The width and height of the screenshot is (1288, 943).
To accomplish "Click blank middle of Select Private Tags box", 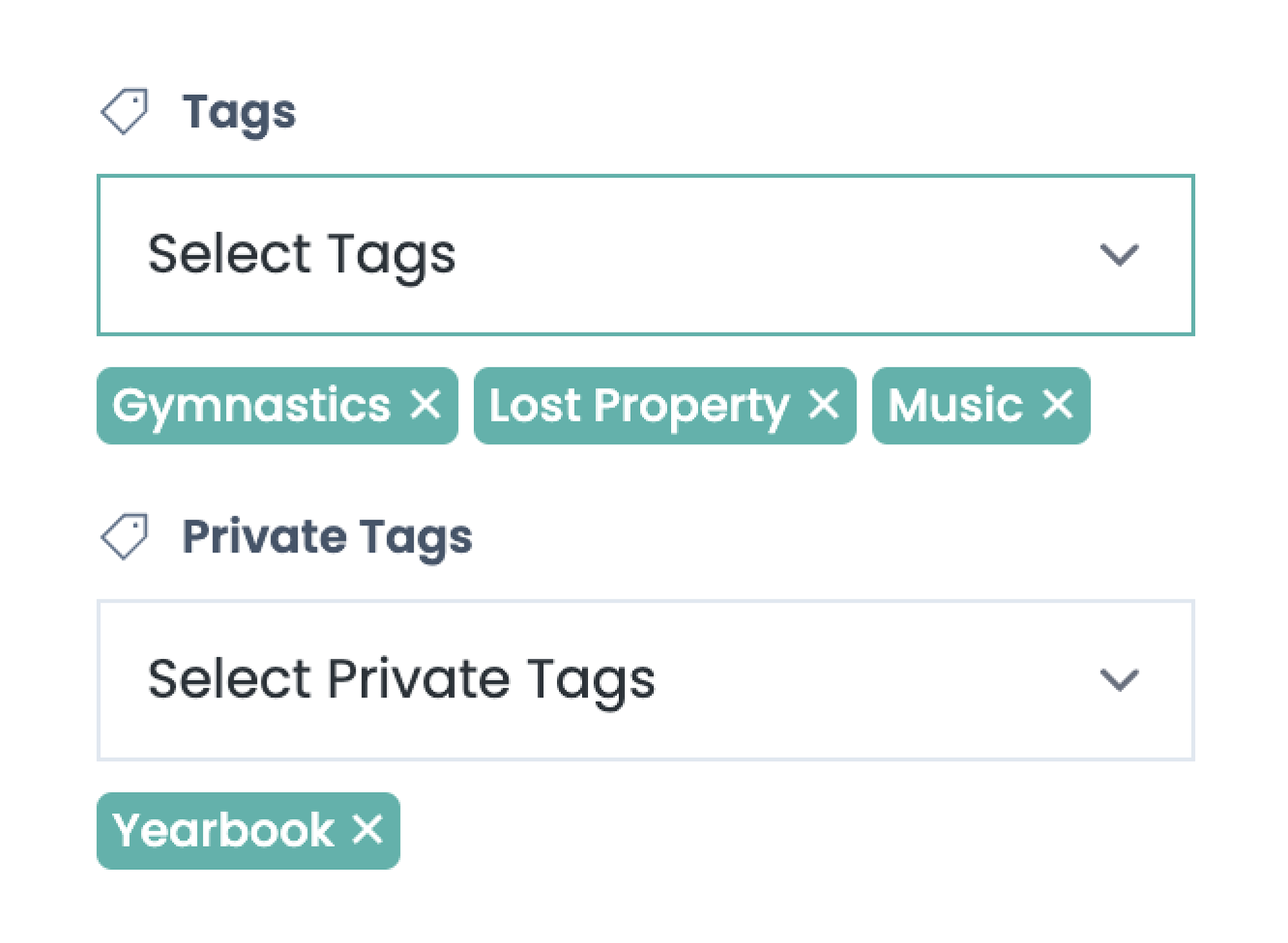I will coord(869,680).
